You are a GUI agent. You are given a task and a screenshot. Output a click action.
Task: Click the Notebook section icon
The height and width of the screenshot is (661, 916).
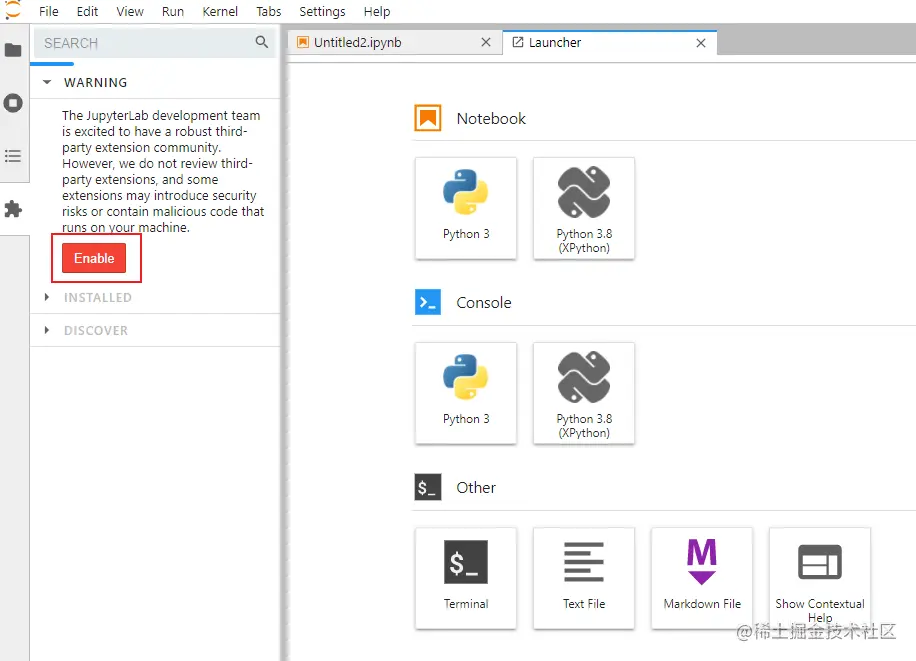click(x=428, y=118)
